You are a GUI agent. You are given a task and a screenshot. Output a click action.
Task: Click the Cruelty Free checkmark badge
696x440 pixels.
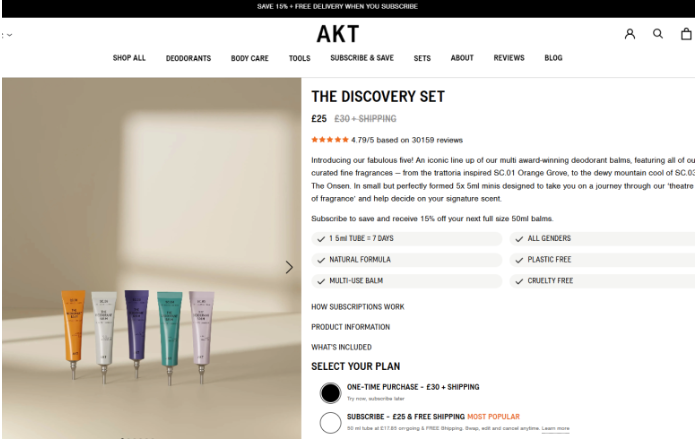(602, 281)
